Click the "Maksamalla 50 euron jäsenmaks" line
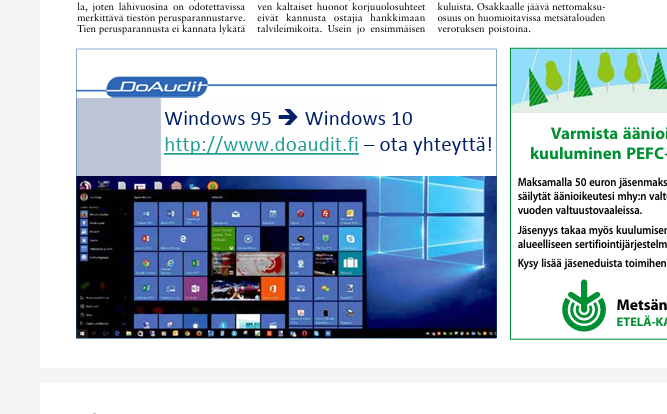Viewport: 667px width, 414px height. click(592, 182)
